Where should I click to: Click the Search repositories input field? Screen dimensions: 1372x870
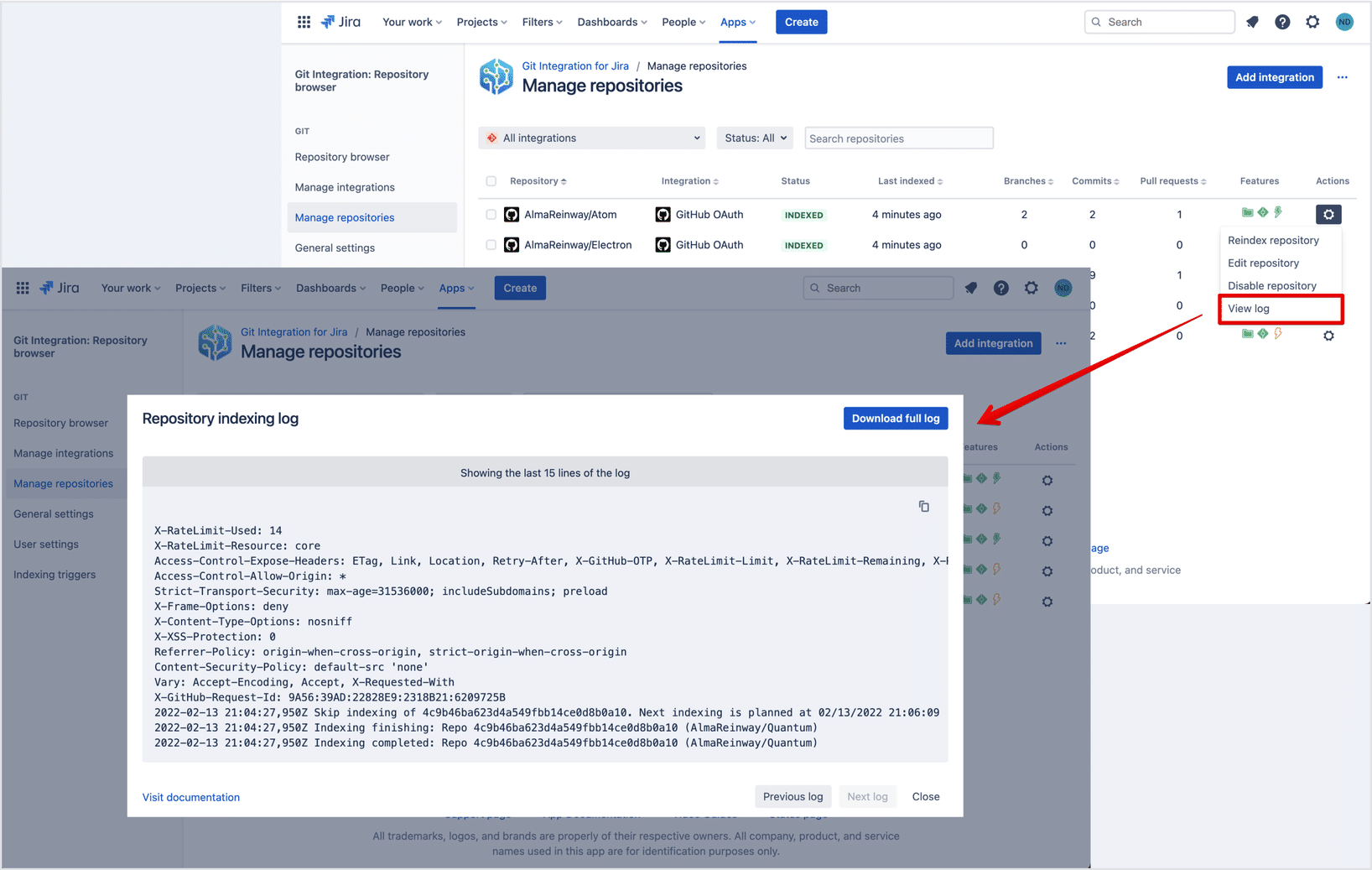coord(898,138)
